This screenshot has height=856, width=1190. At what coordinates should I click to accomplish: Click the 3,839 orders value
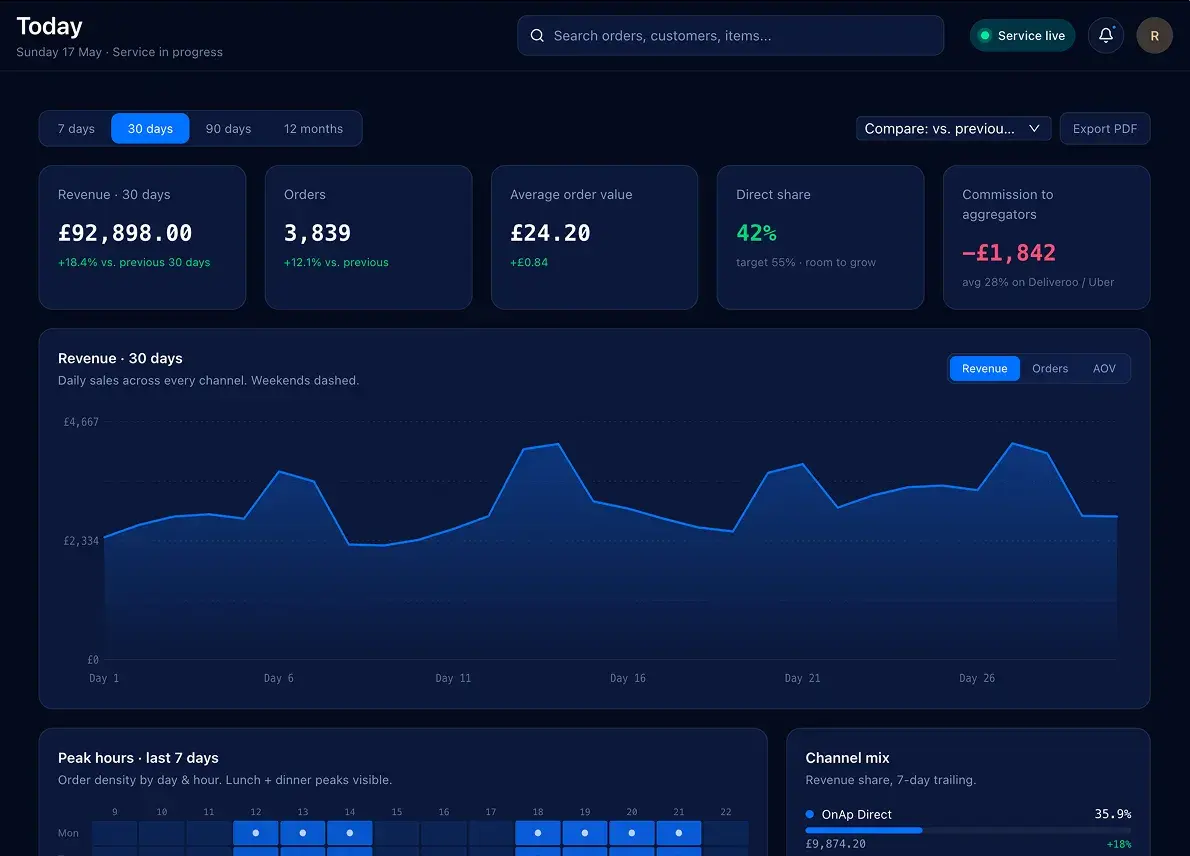(317, 233)
